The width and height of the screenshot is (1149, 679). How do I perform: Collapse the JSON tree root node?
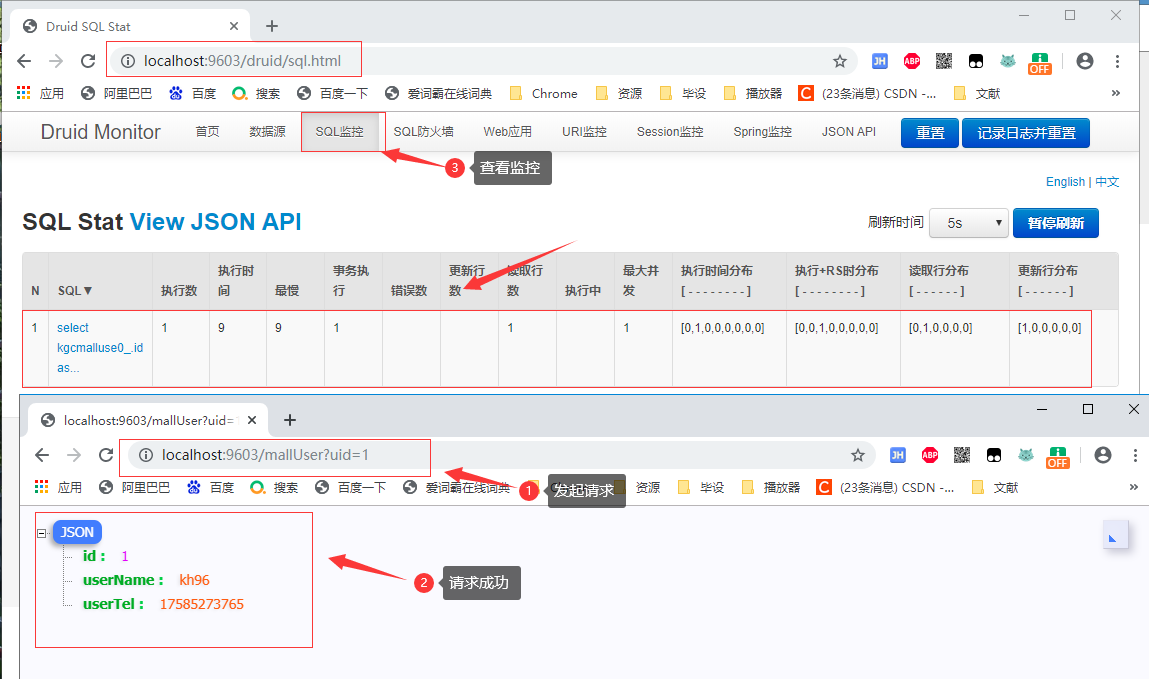[42, 533]
